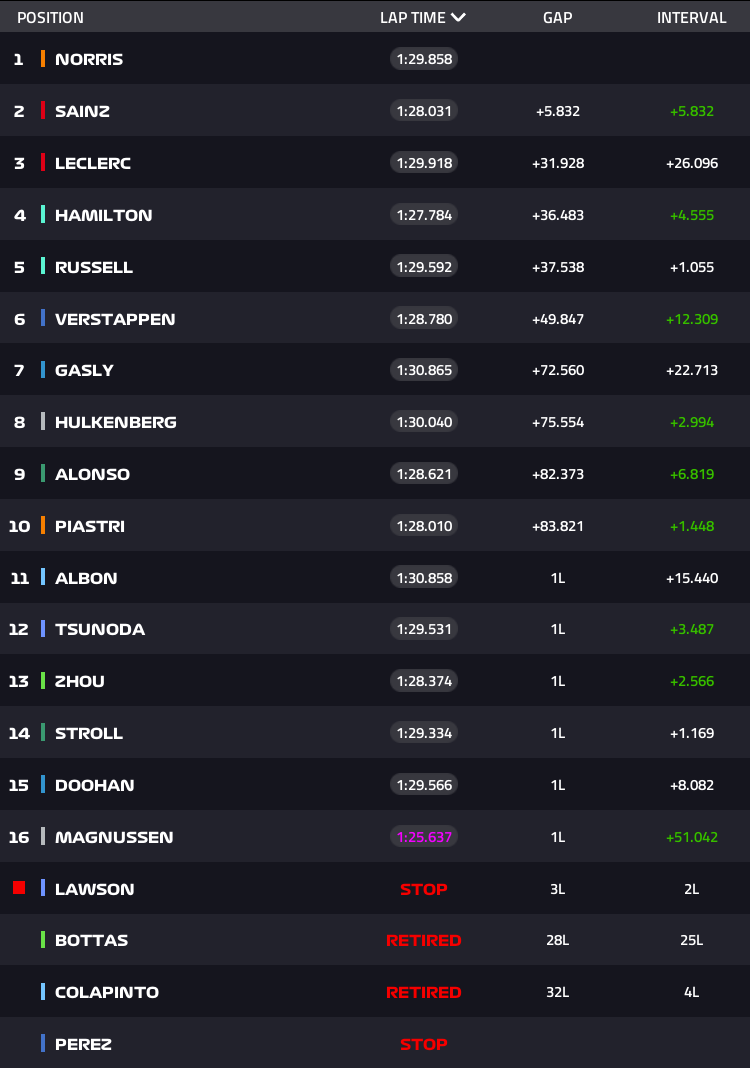Screen dimensions: 750x1068
Task: Select VERSTAPPEN driver name
Action: pyautogui.click(x=115, y=319)
